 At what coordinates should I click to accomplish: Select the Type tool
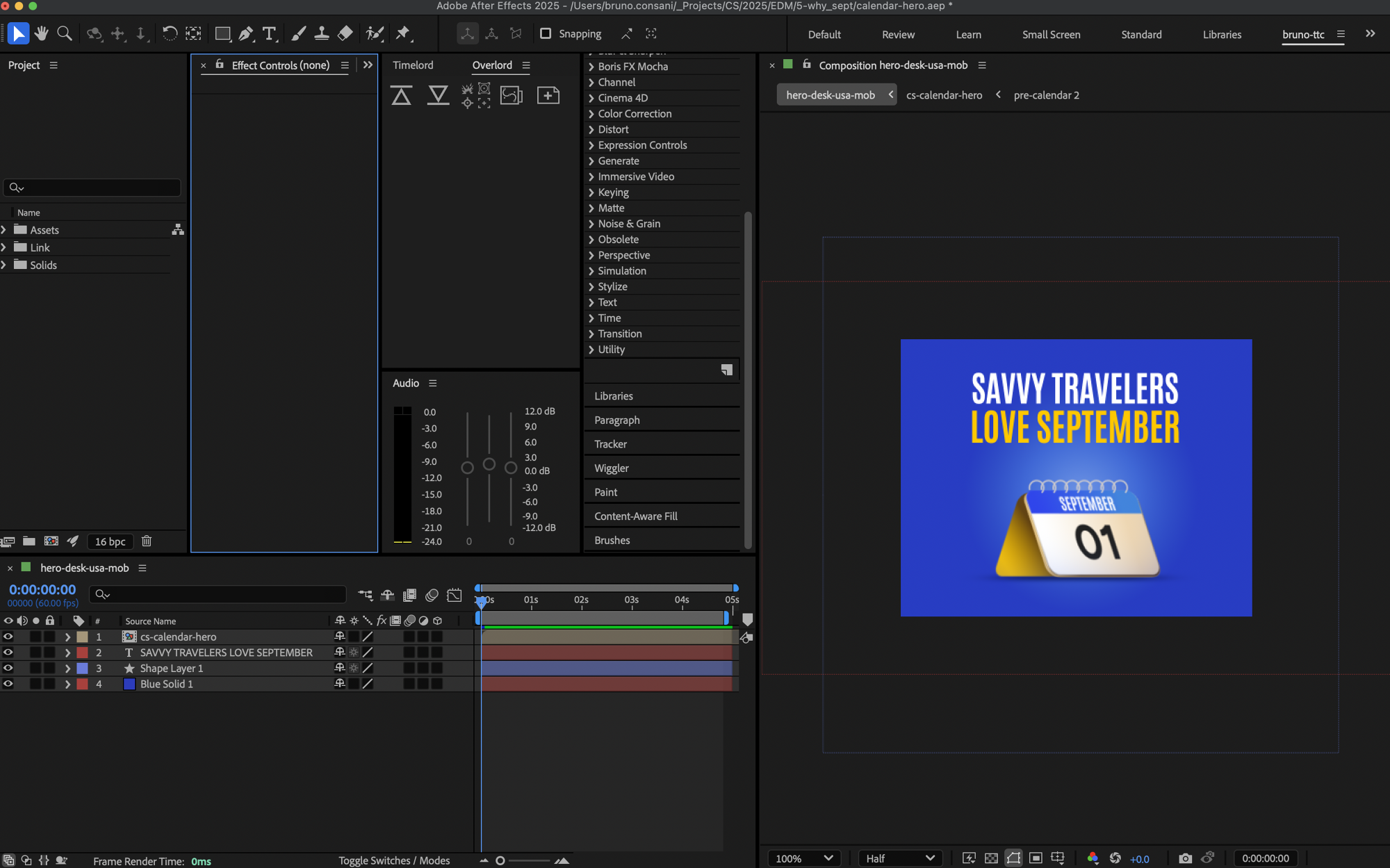coord(269,33)
